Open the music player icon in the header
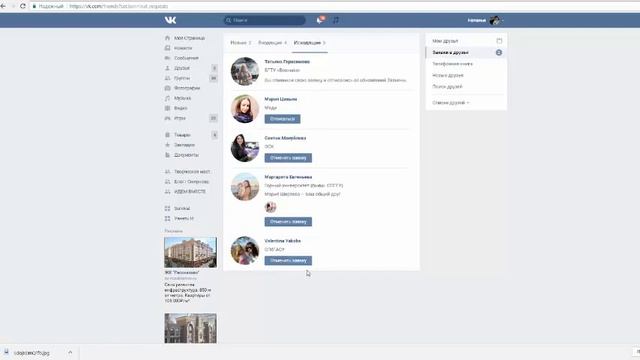Screen dimensions: 640x360 [x=336, y=20]
